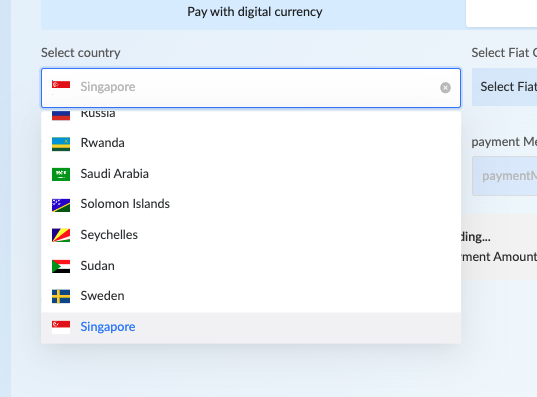Select Solomon Islands option
Screen dimensions: 537x397
click(251, 204)
